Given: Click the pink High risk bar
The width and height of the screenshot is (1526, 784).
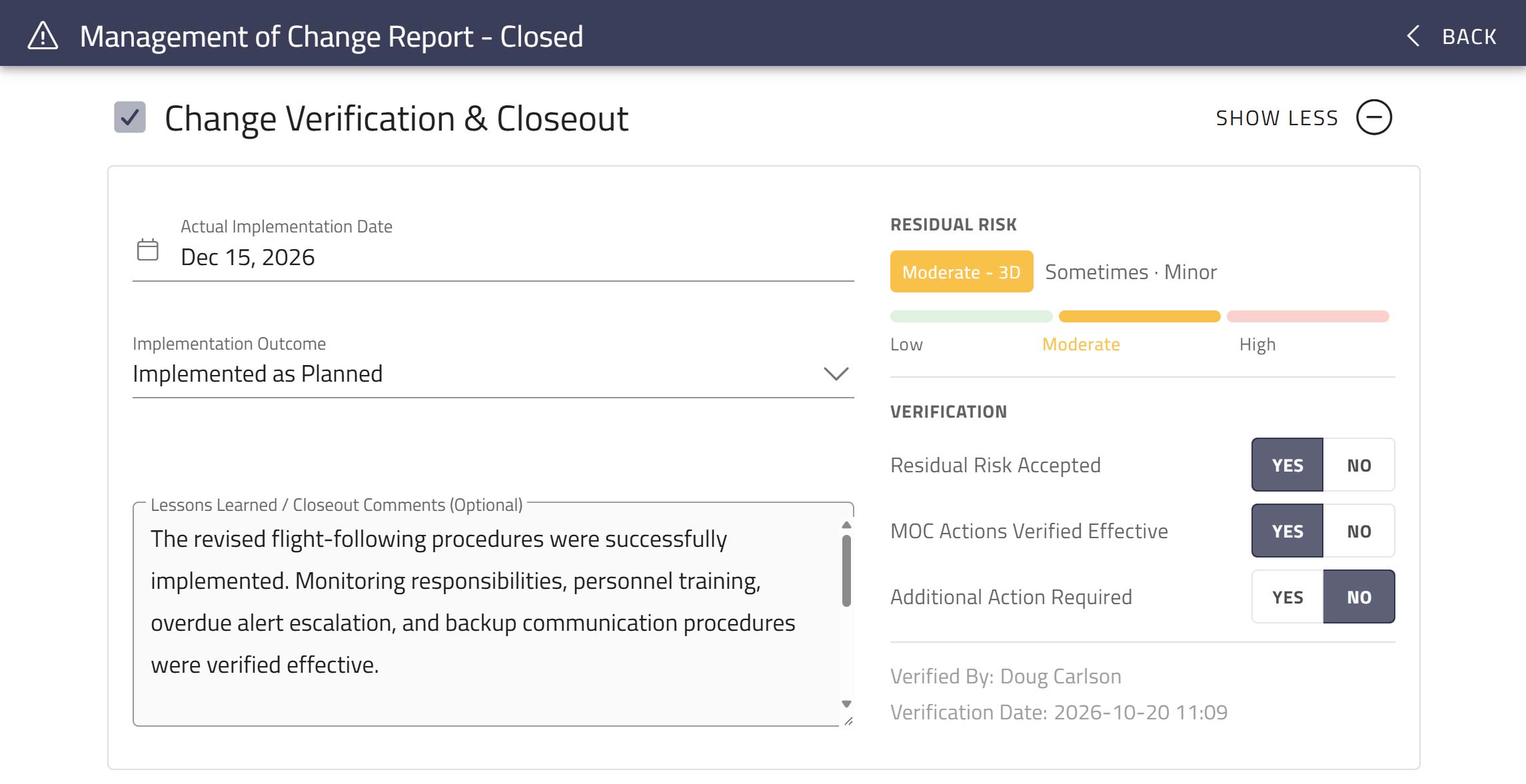Looking at the screenshot, I should 1307,316.
